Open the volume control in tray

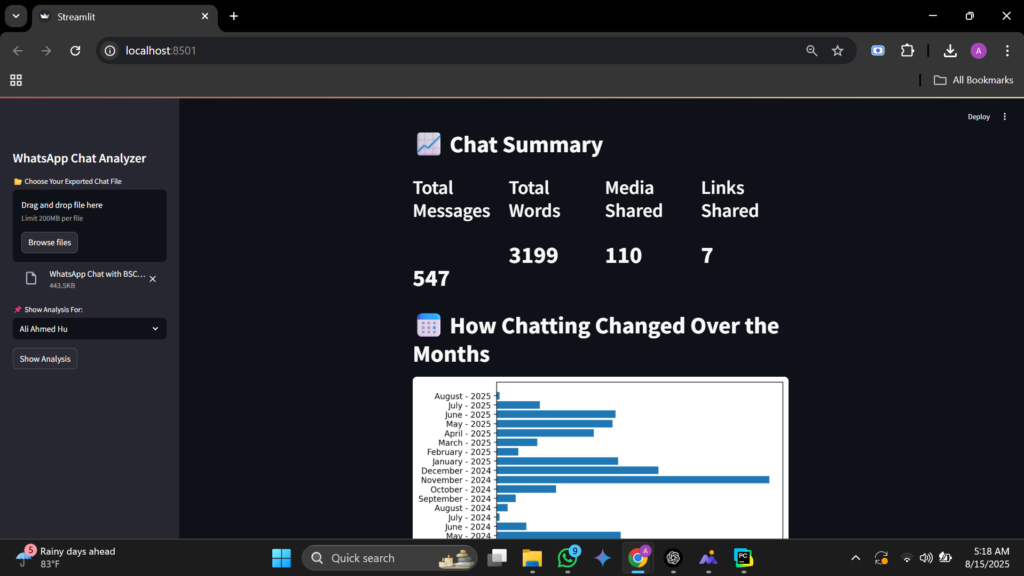(926, 558)
